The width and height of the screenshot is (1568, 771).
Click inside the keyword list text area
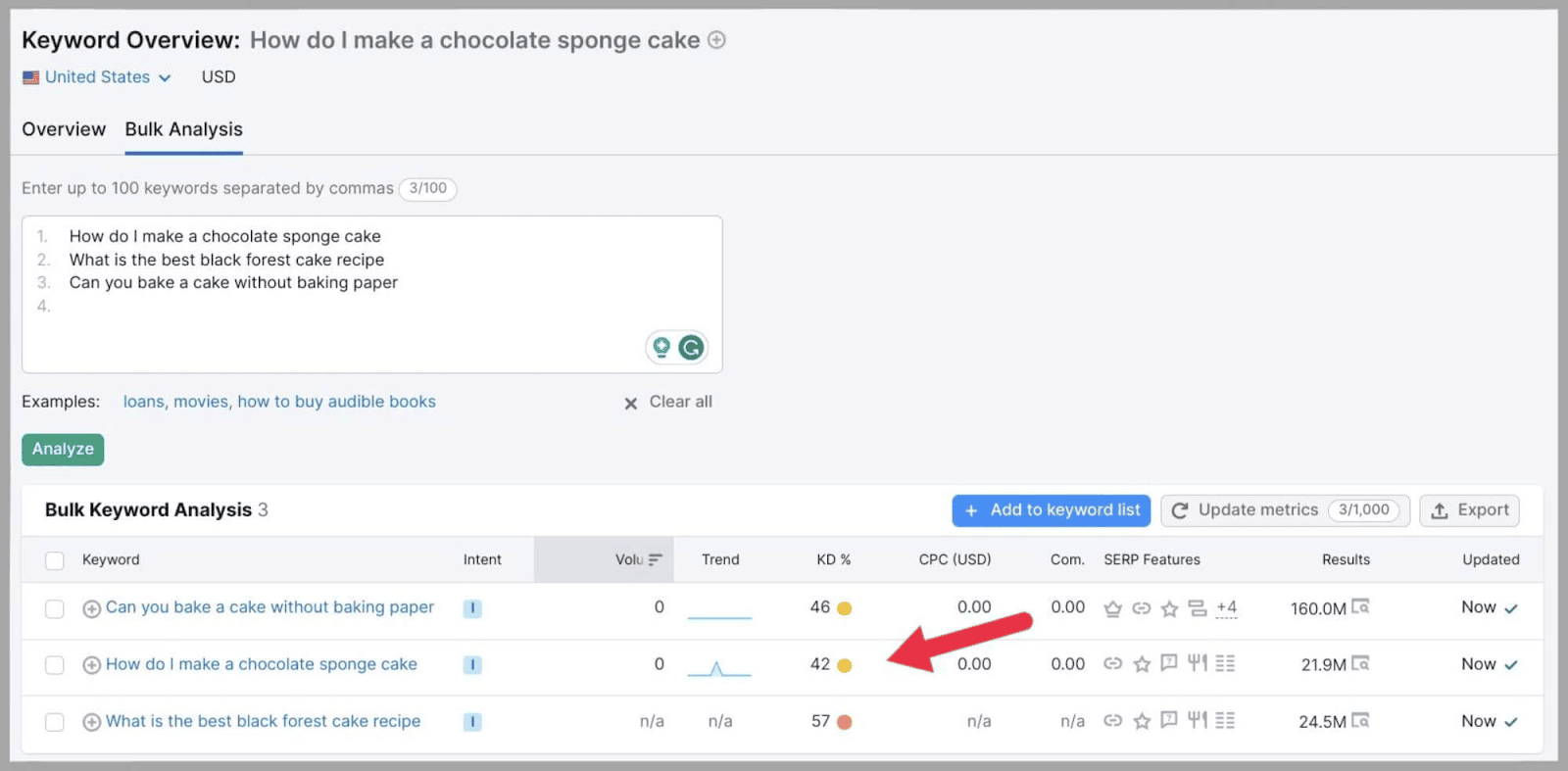pos(372,294)
